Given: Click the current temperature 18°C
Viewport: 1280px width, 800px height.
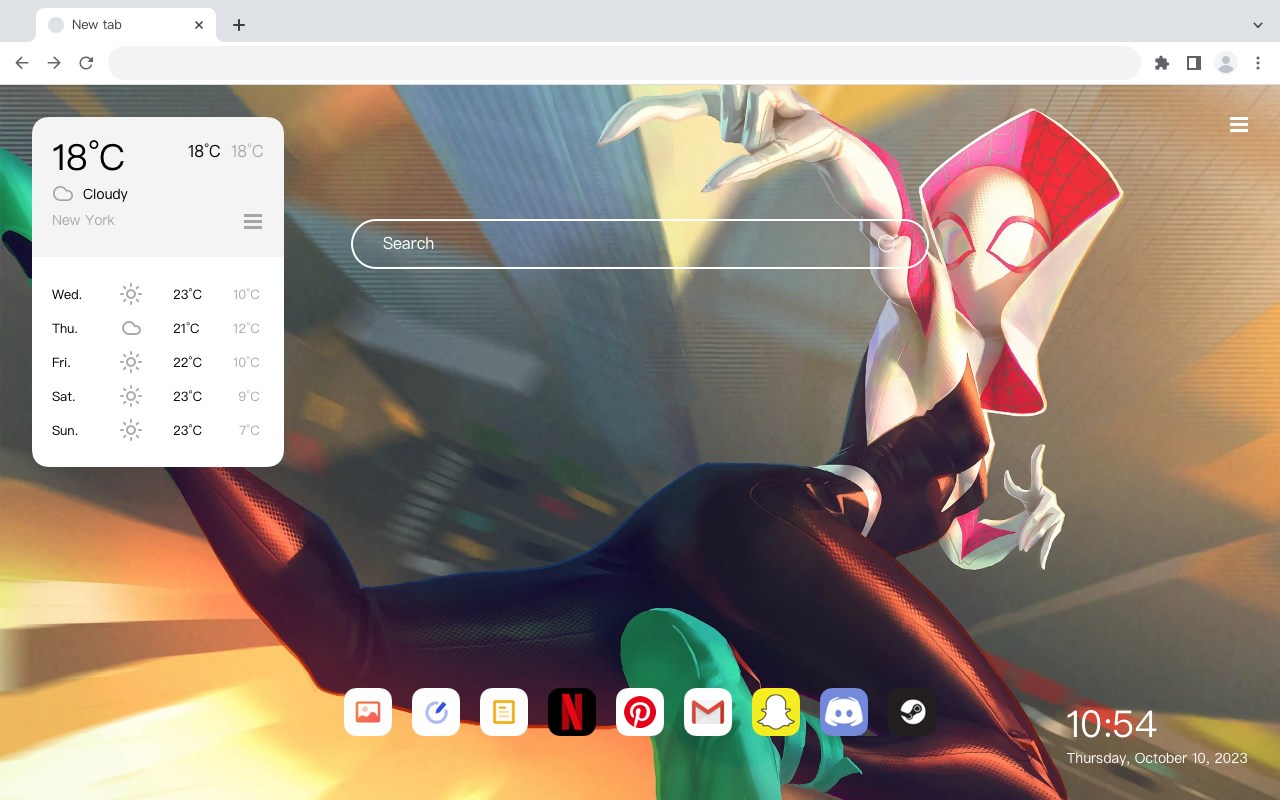Looking at the screenshot, I should (88, 157).
